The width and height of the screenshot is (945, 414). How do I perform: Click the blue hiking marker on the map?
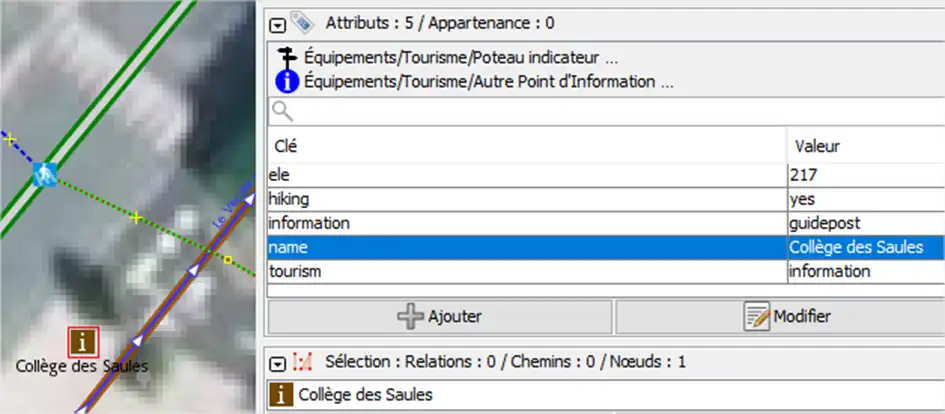(x=44, y=176)
